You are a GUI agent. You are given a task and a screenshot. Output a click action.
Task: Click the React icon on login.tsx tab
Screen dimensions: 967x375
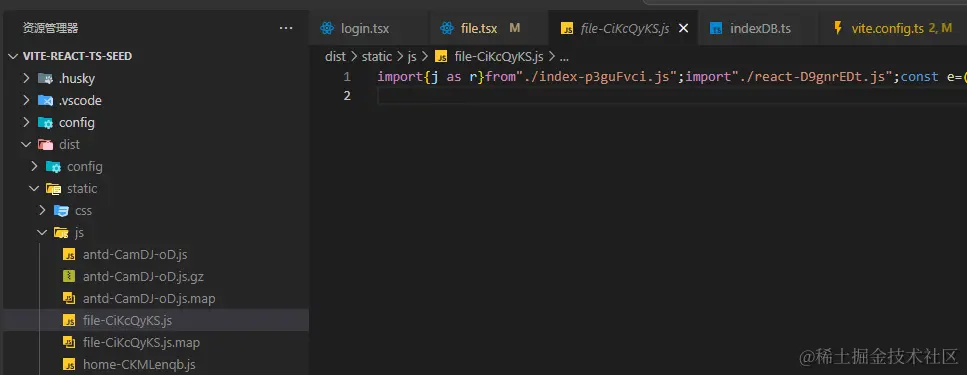(x=327, y=28)
